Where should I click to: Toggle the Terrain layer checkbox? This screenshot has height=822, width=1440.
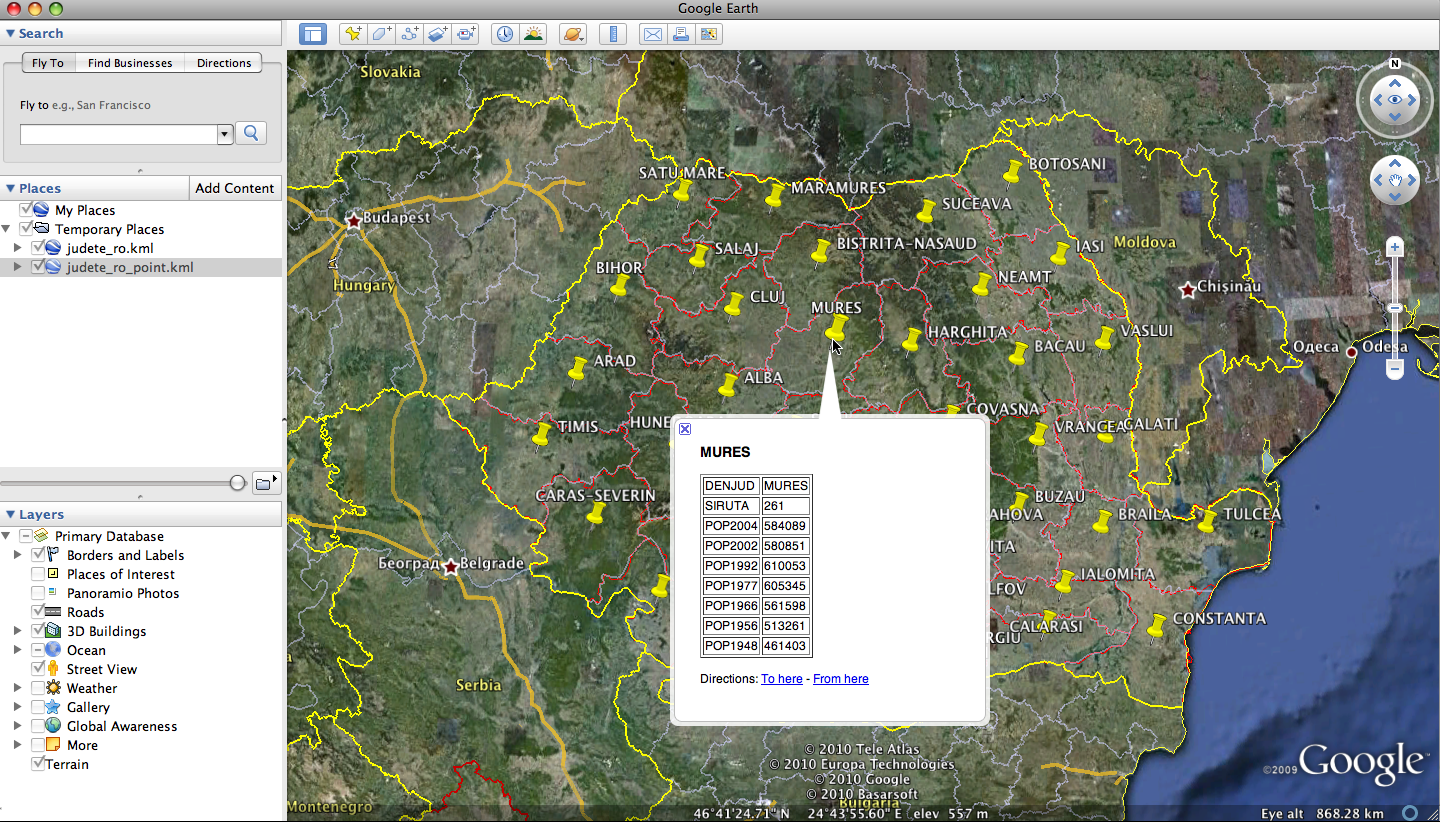(38, 764)
